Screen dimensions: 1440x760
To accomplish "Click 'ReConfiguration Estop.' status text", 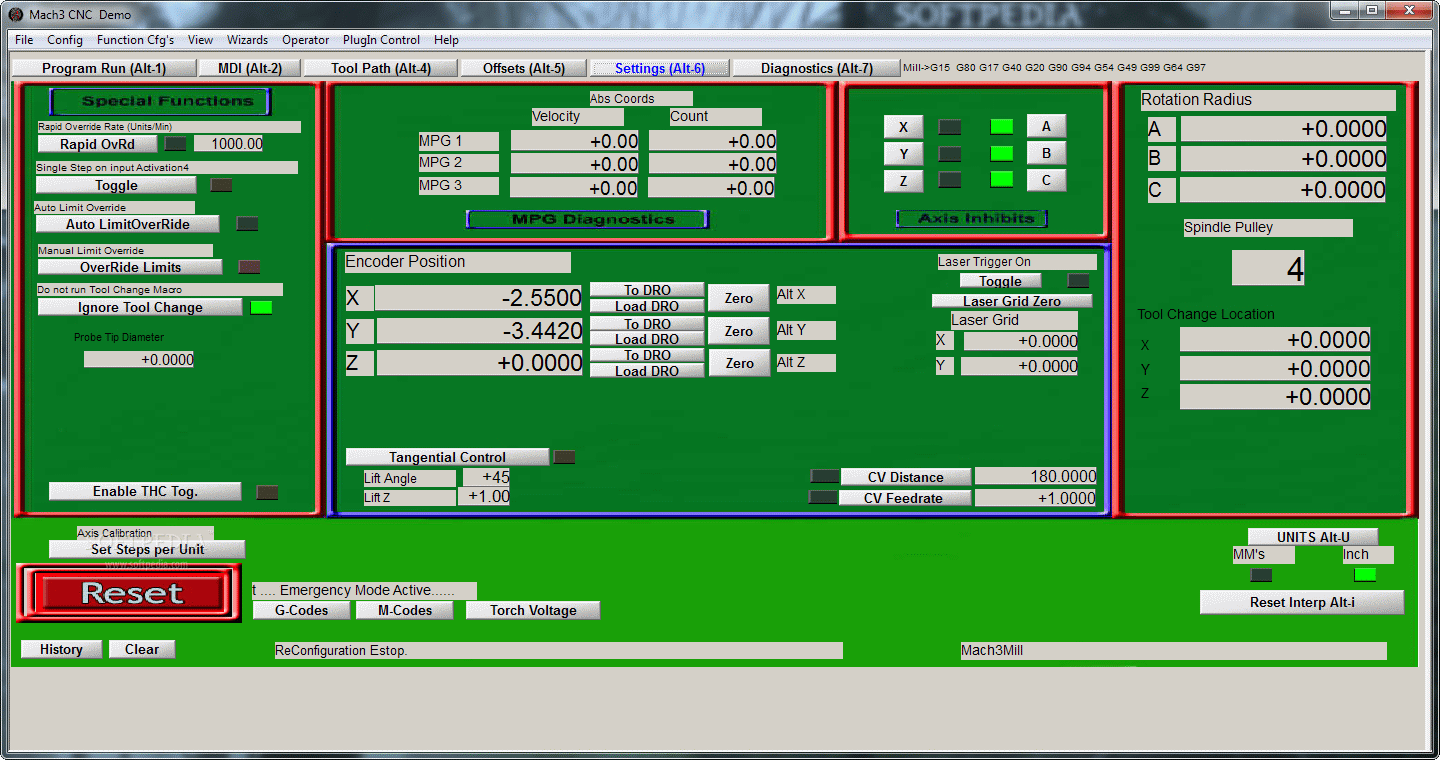I will coord(341,651).
